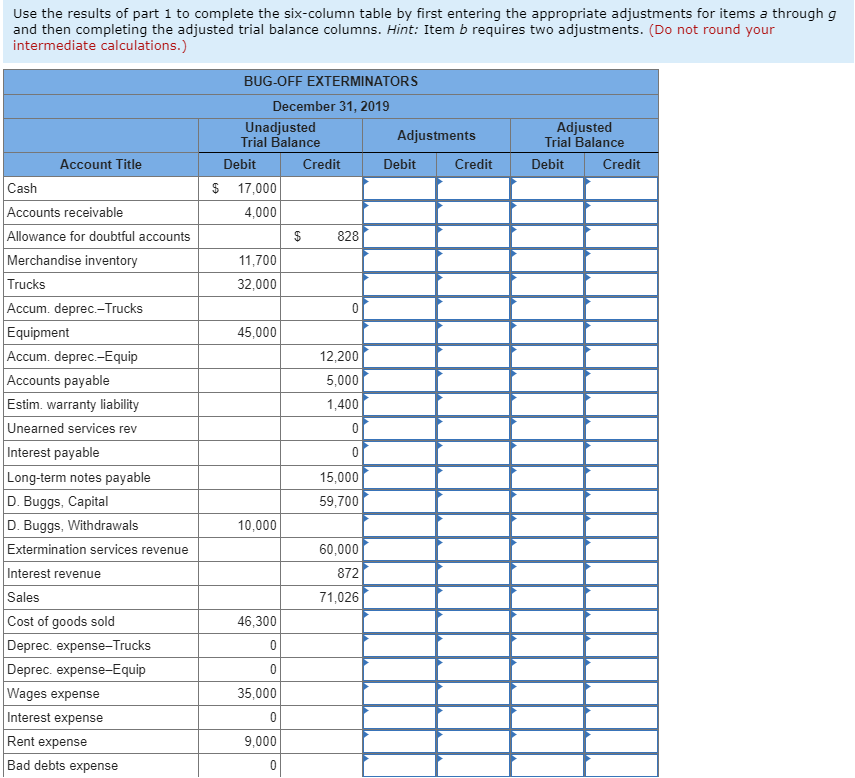This screenshot has width=855, height=778.
Task: Select the Adjustments Credit cell for Estim. warranty liability
Action: pyautogui.click(x=473, y=404)
